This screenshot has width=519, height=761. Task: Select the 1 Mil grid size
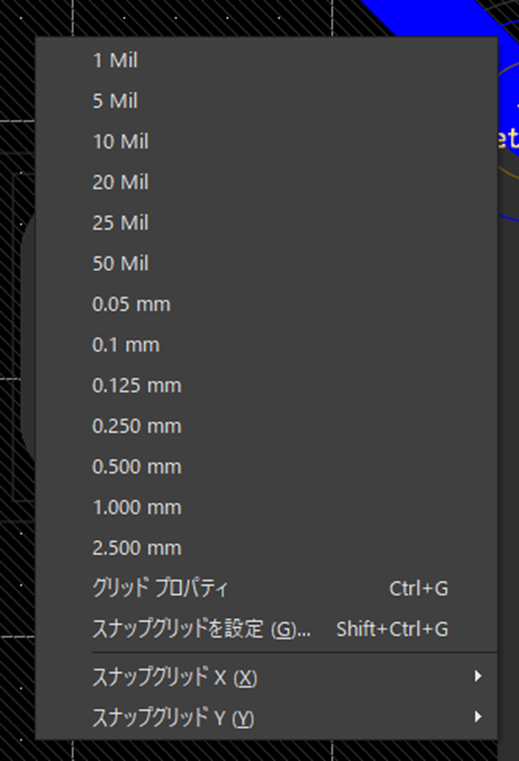(x=266, y=61)
